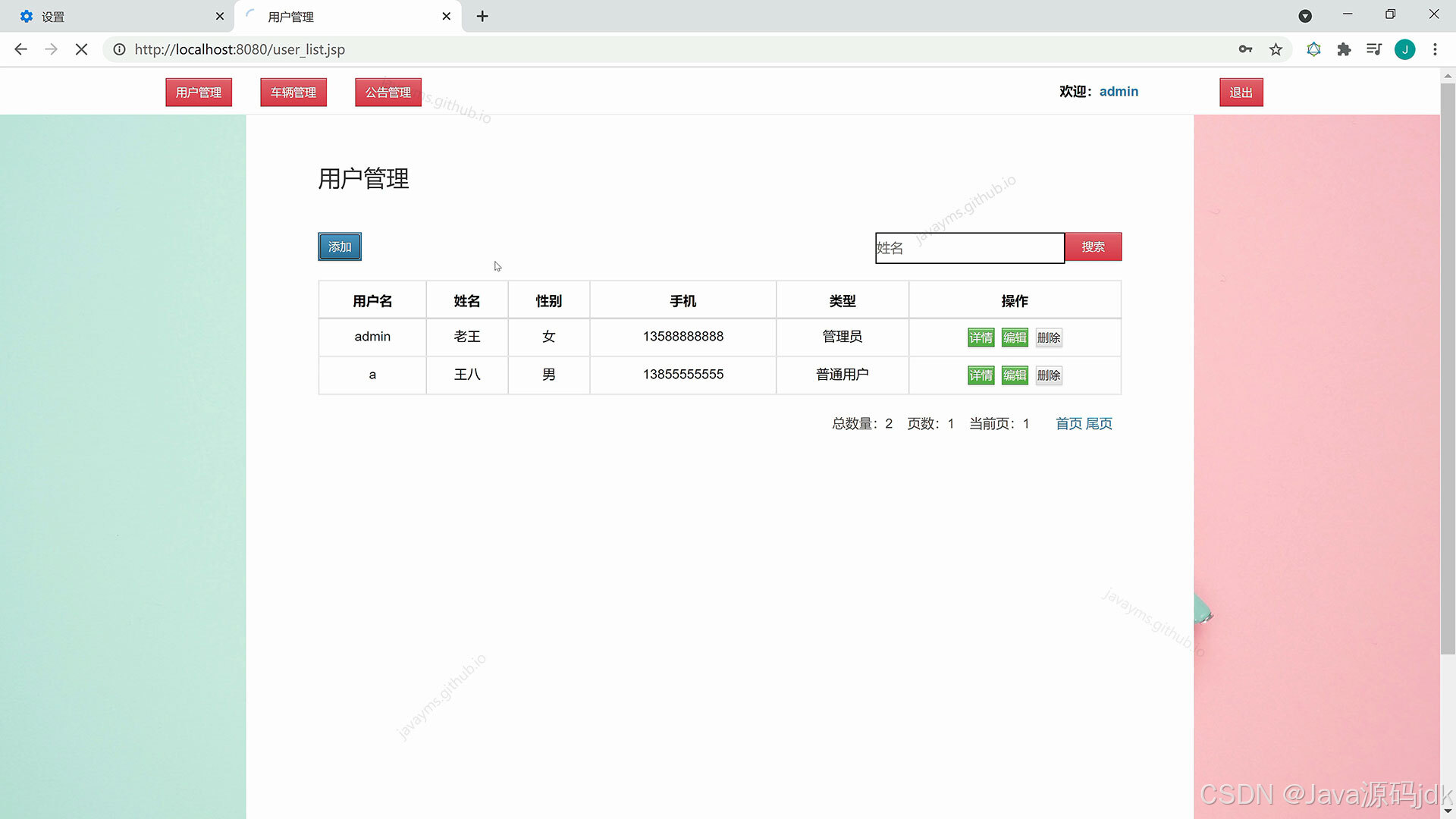
Task: Click the 姓名 column header
Action: (x=467, y=301)
